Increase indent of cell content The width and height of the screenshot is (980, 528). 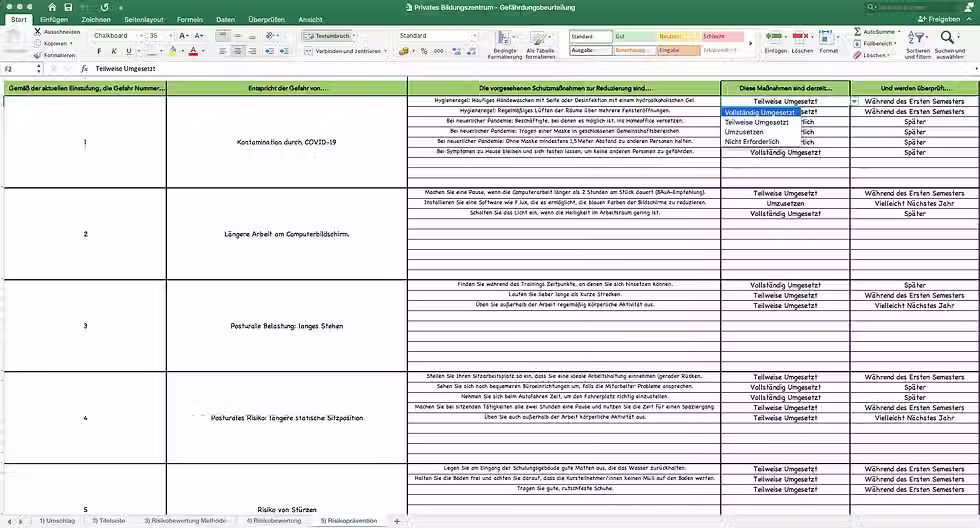tap(284, 51)
